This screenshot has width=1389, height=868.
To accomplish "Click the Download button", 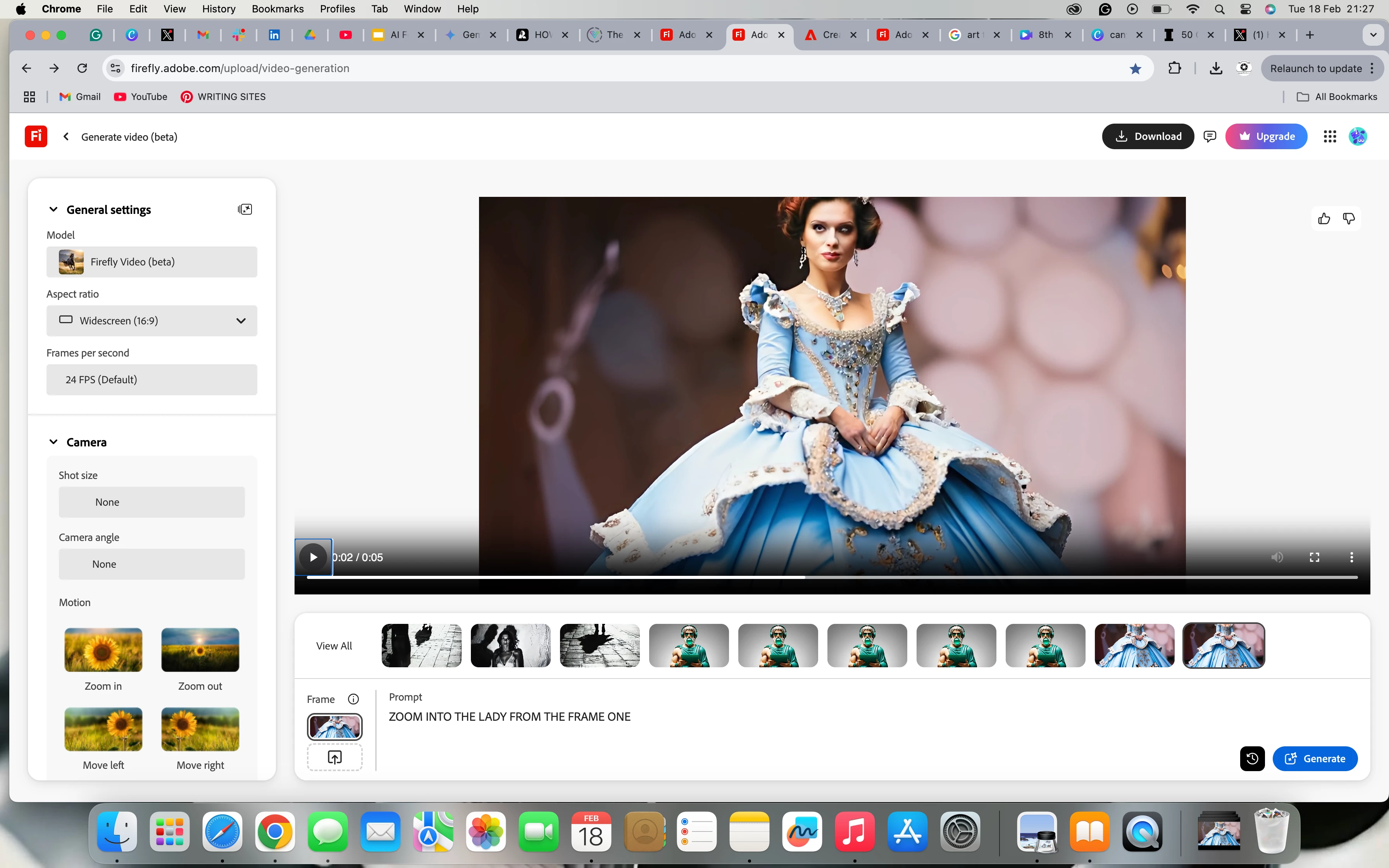I will (x=1148, y=137).
